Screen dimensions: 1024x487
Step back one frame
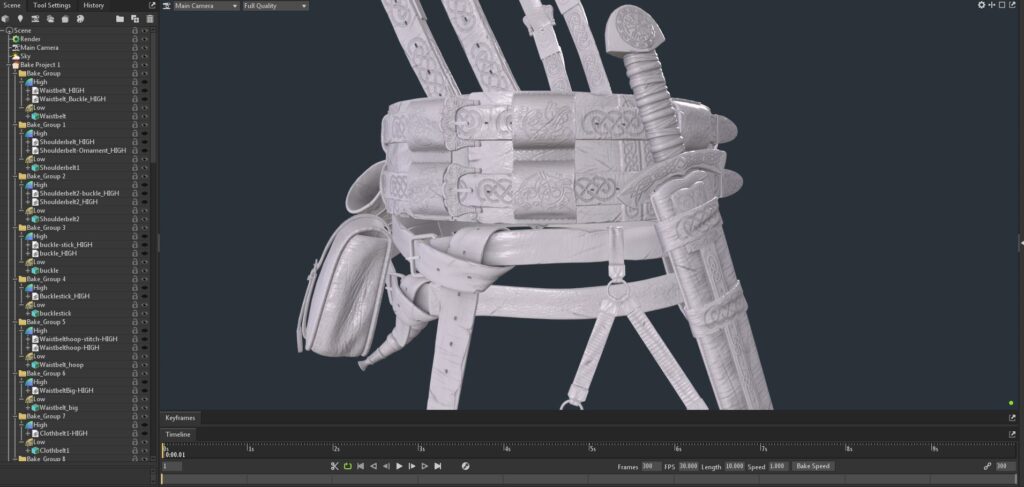(x=386, y=466)
